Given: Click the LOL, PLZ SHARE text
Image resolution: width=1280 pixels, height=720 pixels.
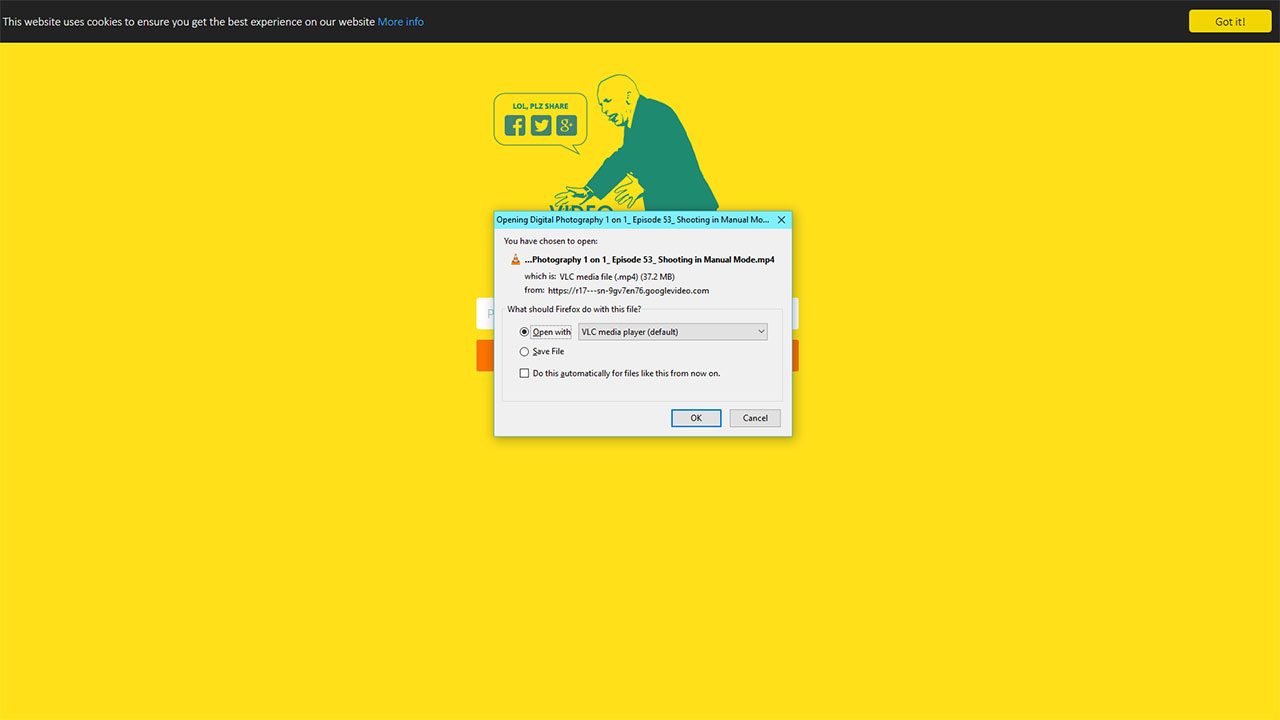Looking at the screenshot, I should [x=540, y=106].
